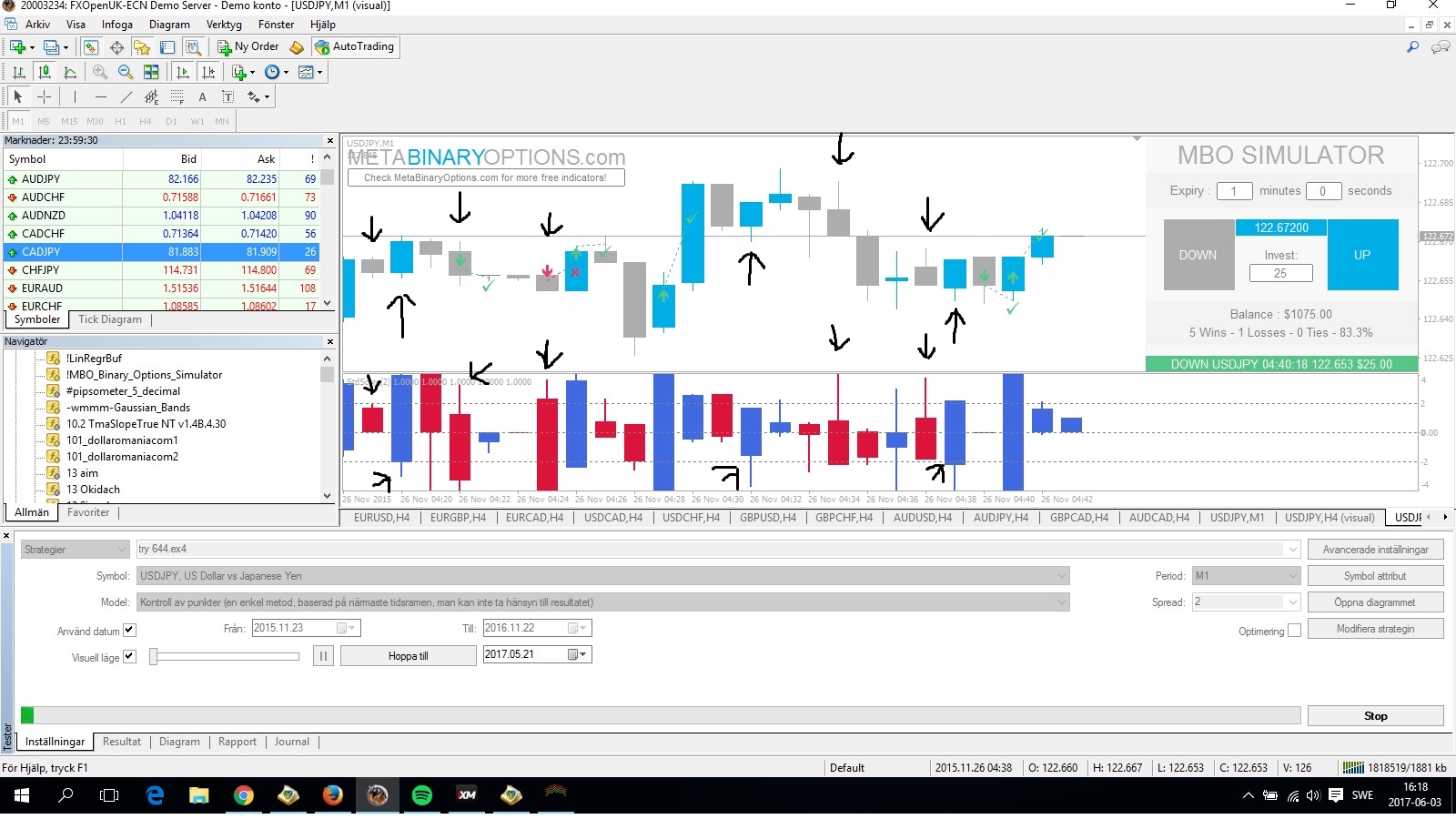Pause the visual backtest

pos(323,655)
